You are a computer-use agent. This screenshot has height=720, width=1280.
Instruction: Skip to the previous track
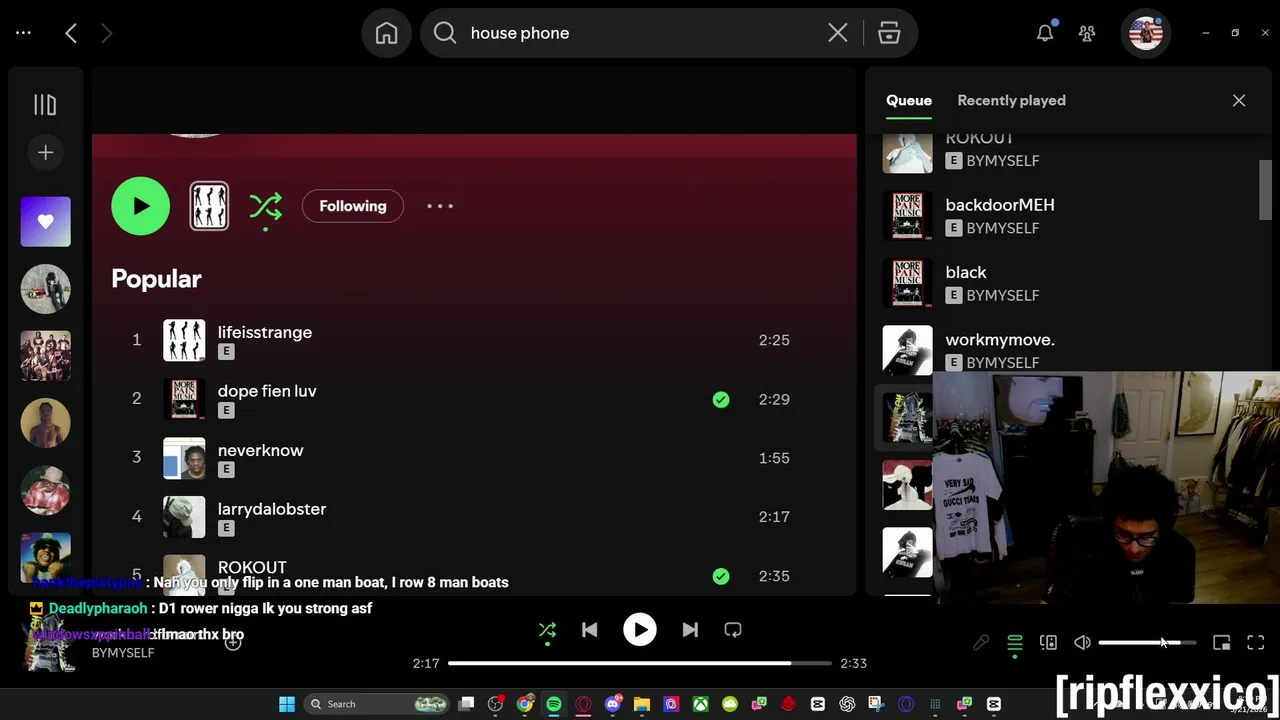pos(589,630)
